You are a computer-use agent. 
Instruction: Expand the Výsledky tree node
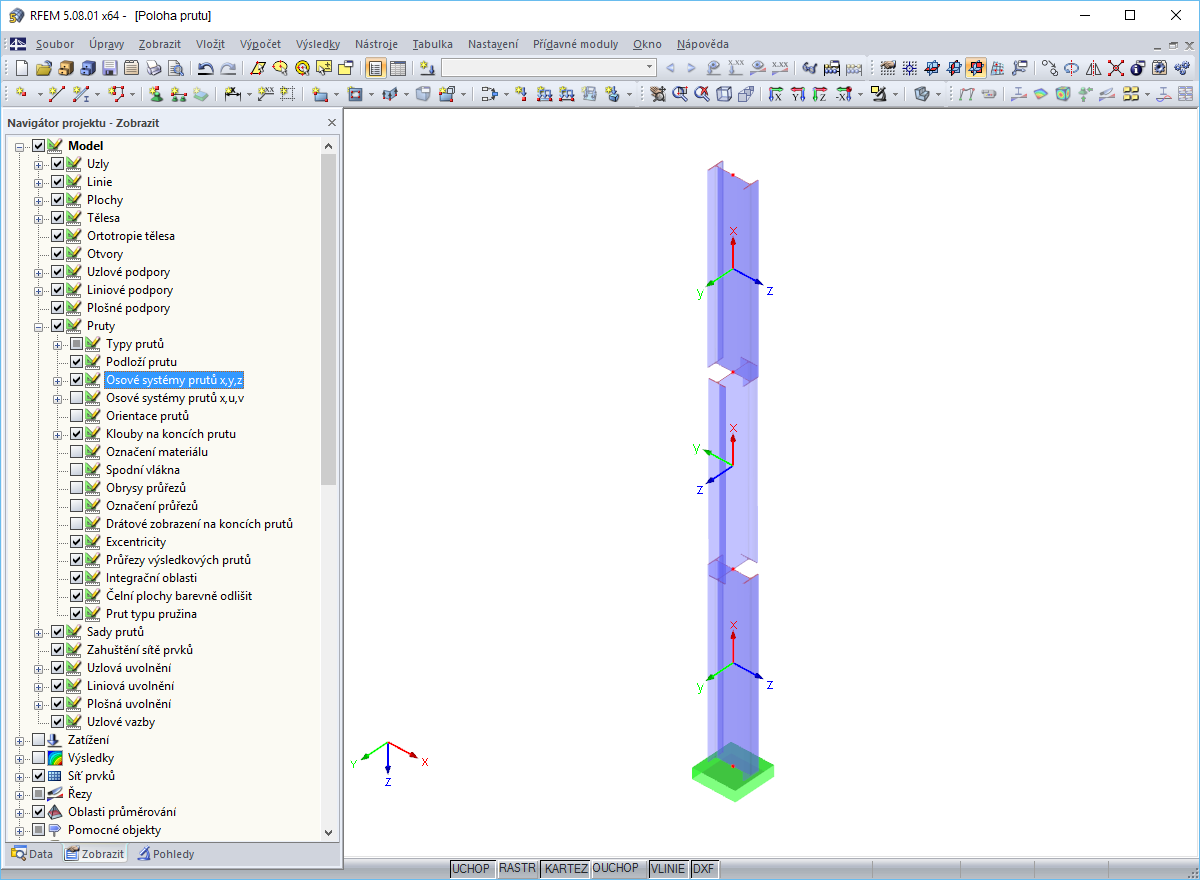20,758
